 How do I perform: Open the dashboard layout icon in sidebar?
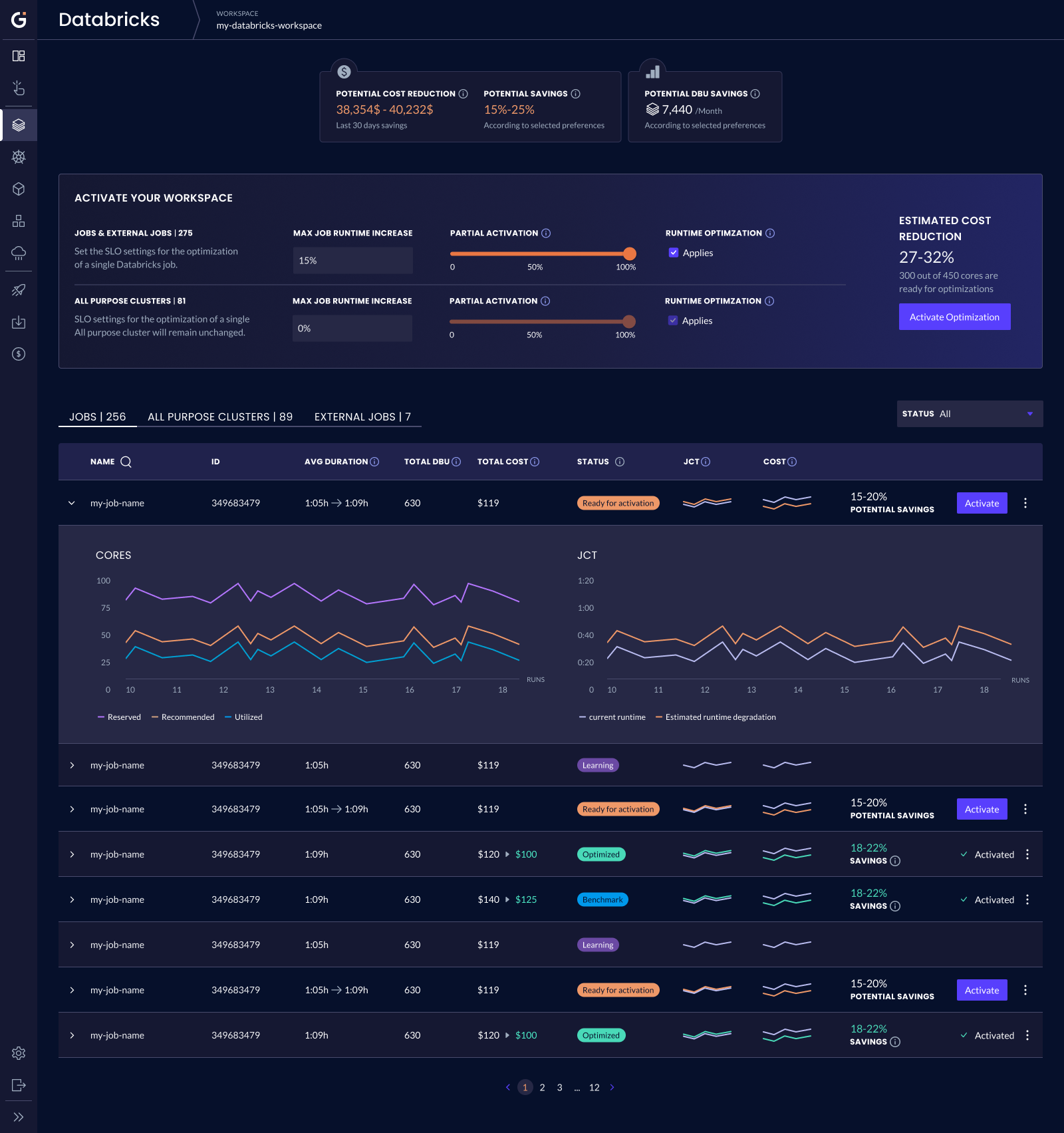tap(19, 56)
